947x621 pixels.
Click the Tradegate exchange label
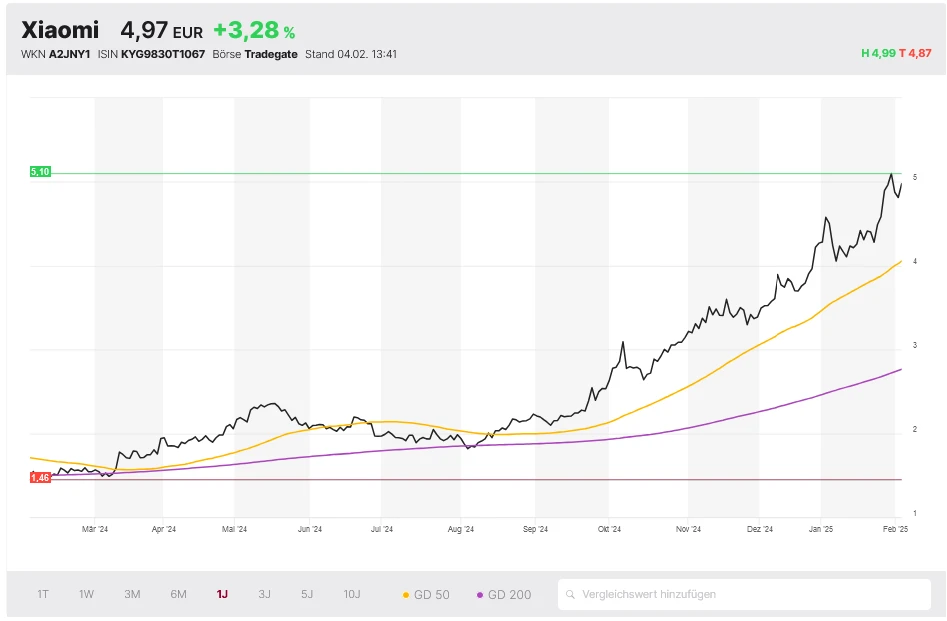pyautogui.click(x=271, y=54)
